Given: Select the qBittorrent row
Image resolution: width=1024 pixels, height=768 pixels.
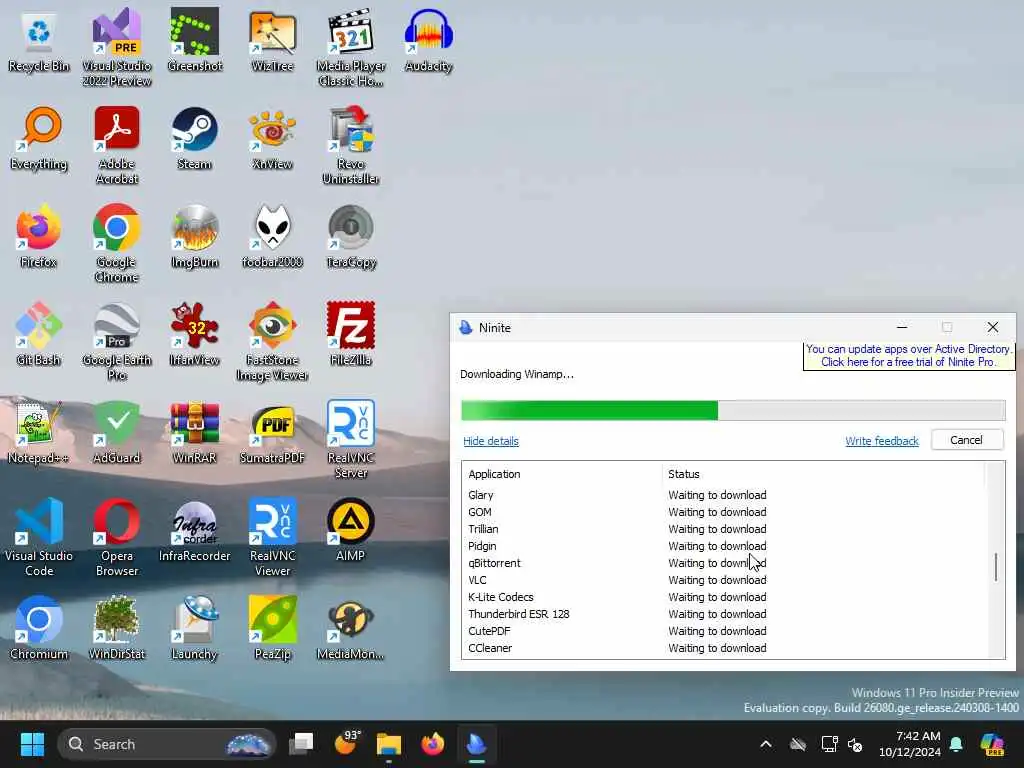Looking at the screenshot, I should [x=725, y=563].
